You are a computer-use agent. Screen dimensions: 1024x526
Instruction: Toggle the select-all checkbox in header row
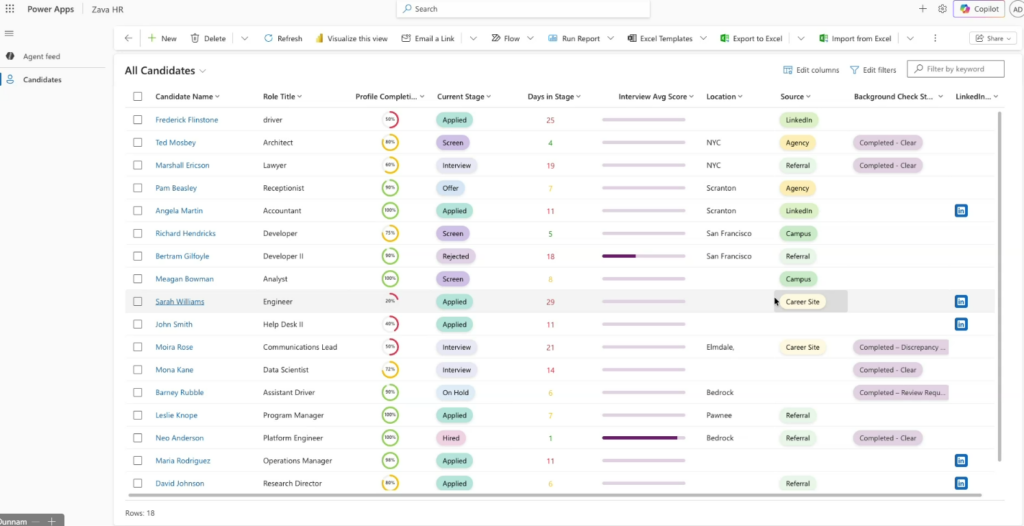[x=138, y=97]
